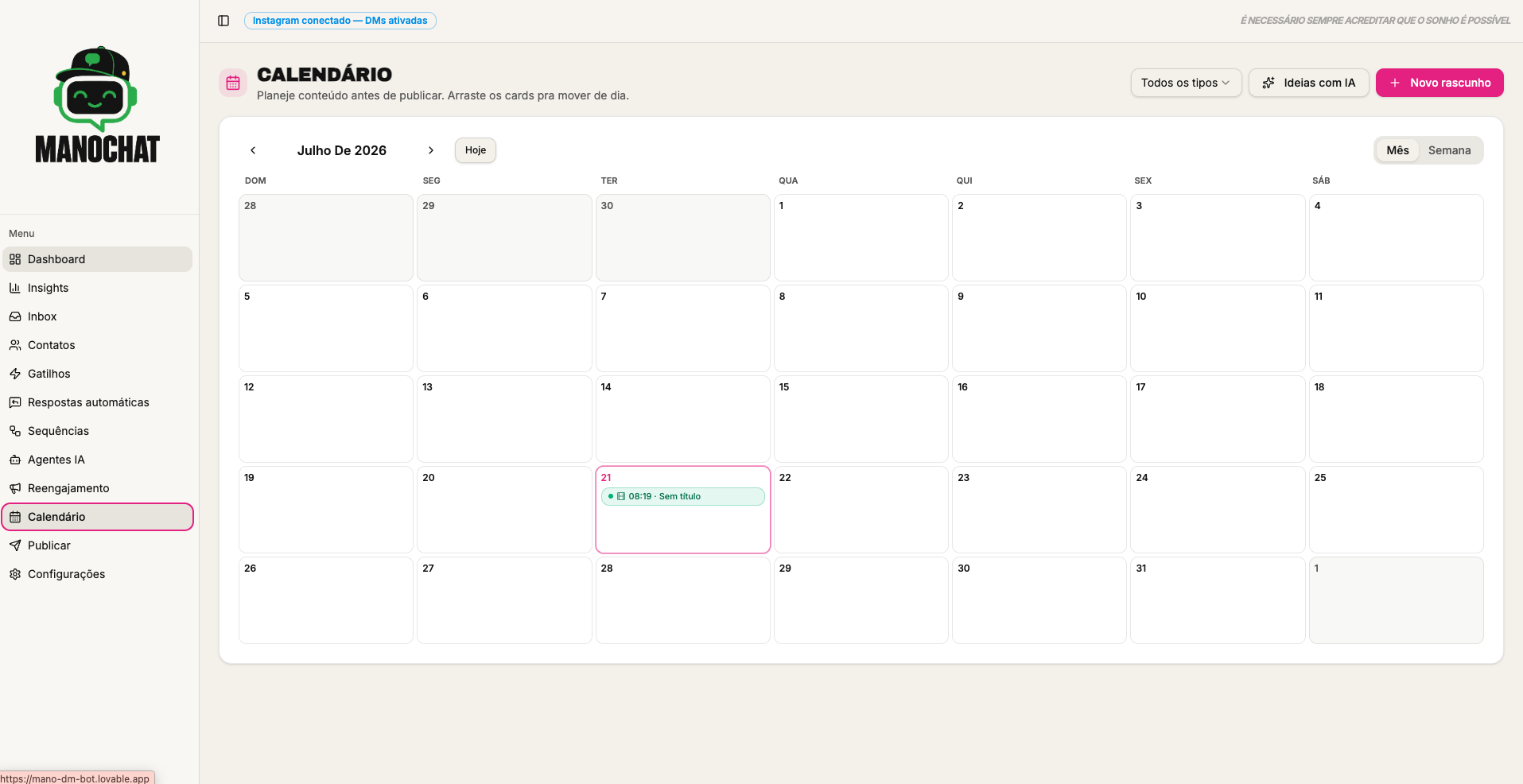This screenshot has height=784, width=1523.
Task: Select the day 15 calendar cell
Action: pos(861,419)
